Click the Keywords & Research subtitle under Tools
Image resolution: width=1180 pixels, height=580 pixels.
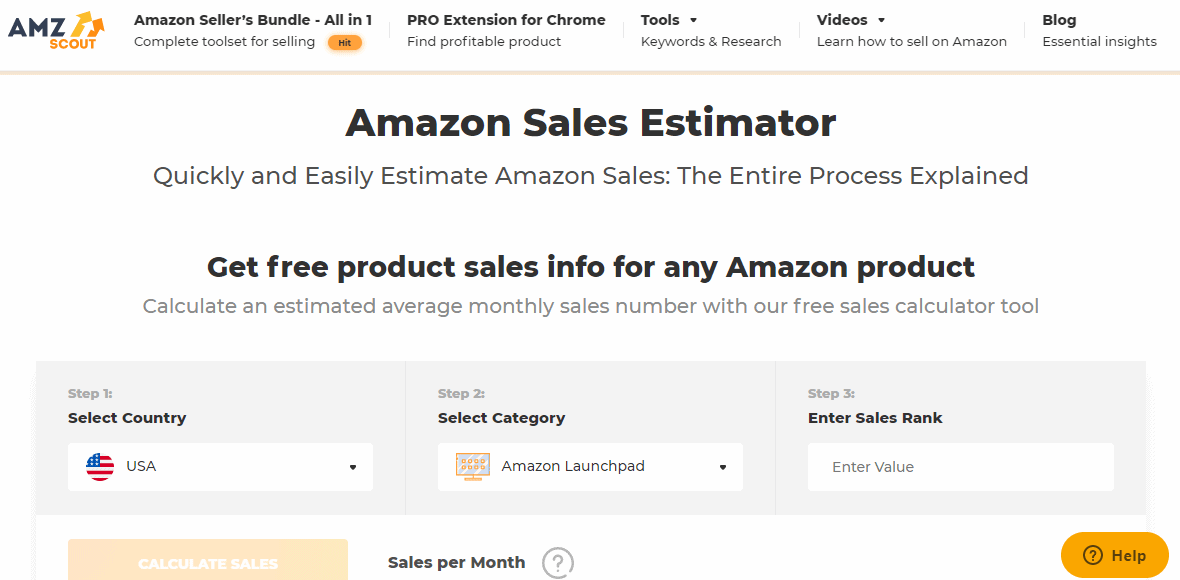tap(711, 42)
